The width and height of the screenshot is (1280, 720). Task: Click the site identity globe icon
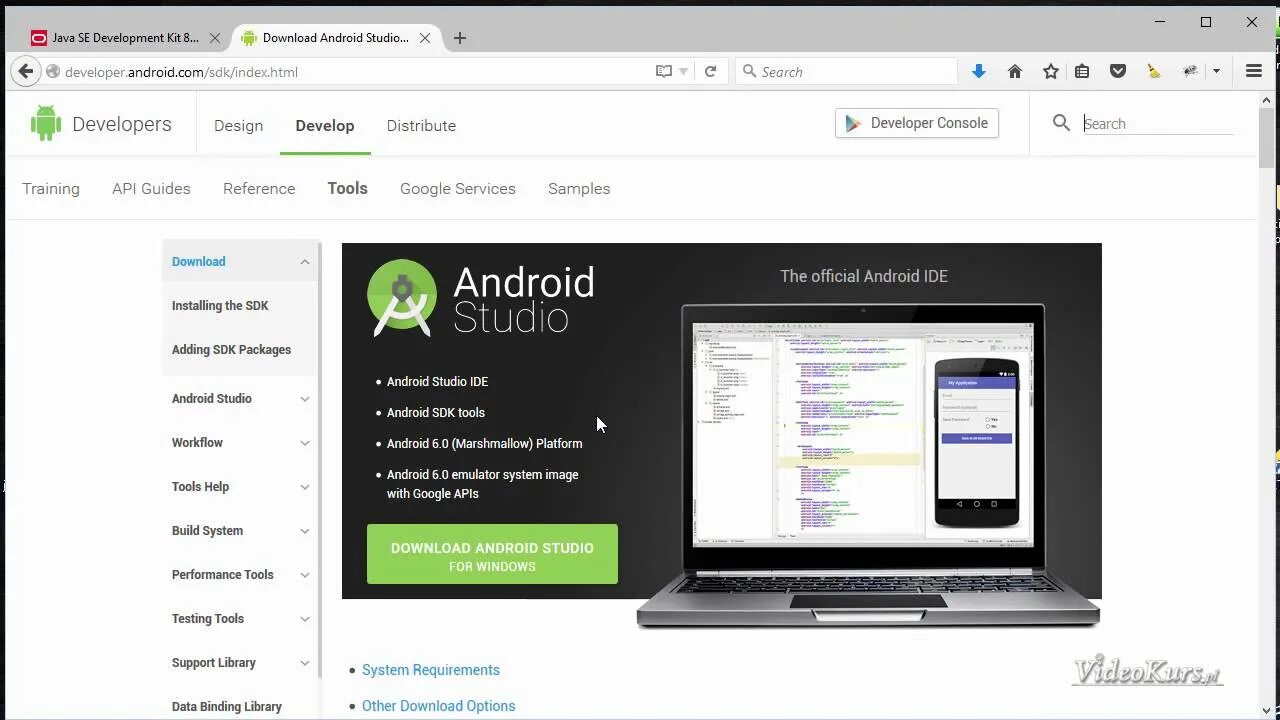tap(54, 72)
